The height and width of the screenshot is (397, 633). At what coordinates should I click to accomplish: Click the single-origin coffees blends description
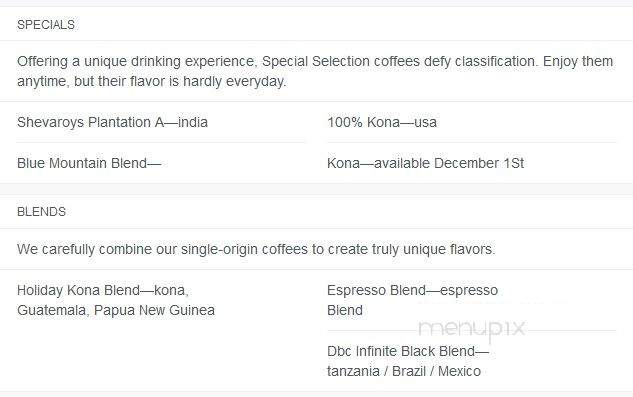click(256, 249)
